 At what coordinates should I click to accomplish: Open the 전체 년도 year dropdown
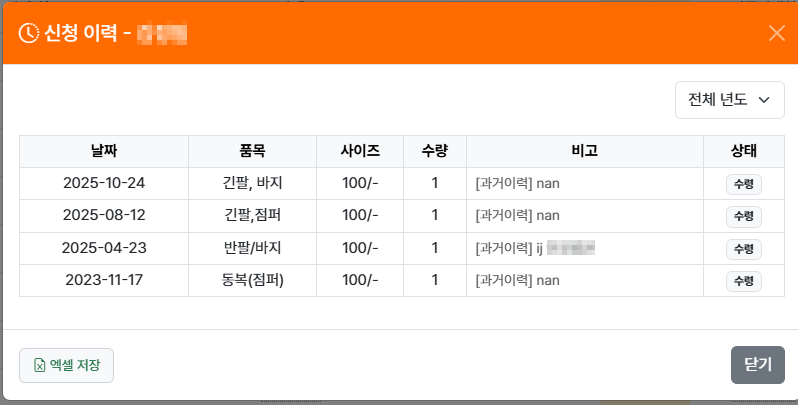729,100
